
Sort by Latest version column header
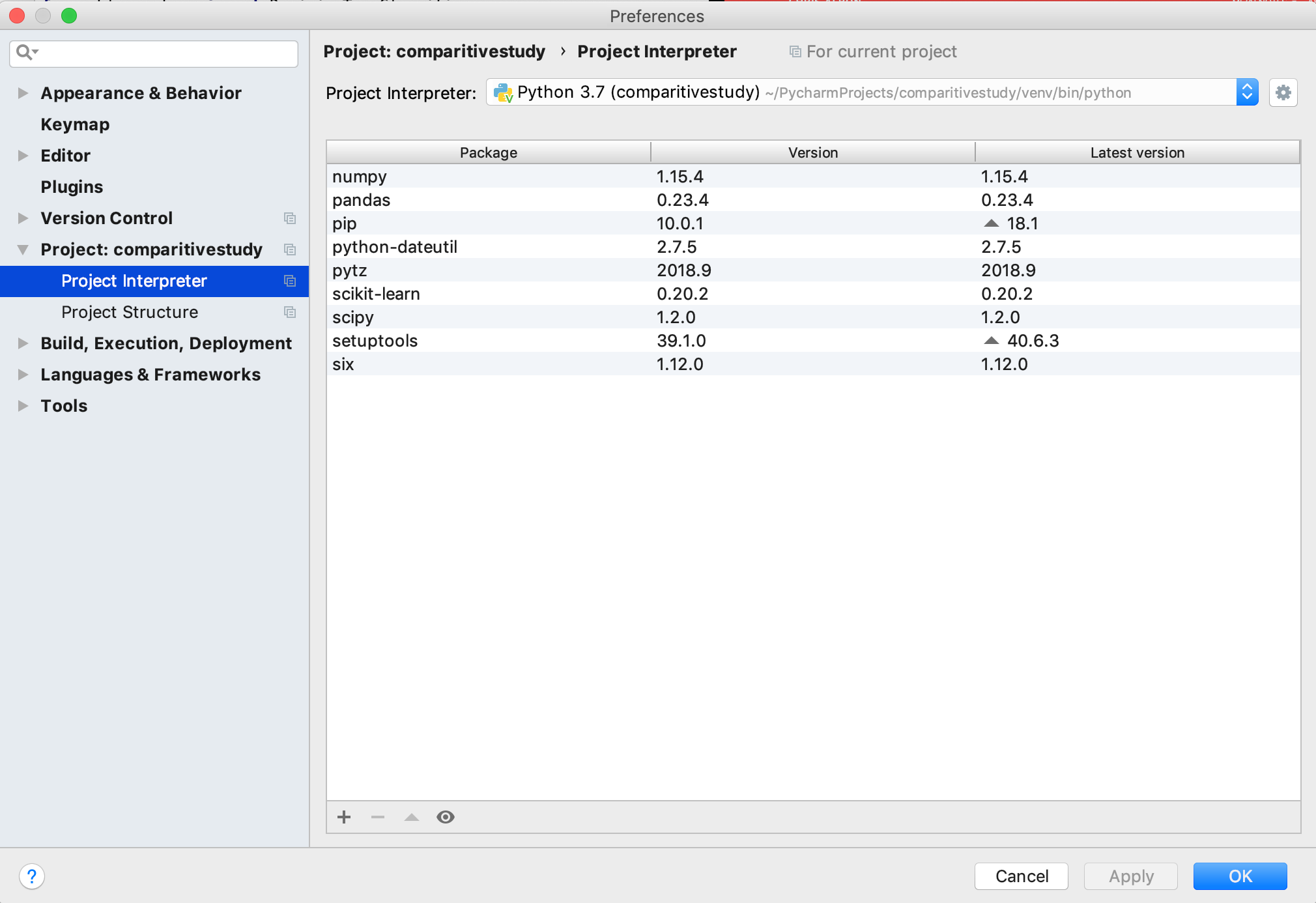[x=1137, y=152]
